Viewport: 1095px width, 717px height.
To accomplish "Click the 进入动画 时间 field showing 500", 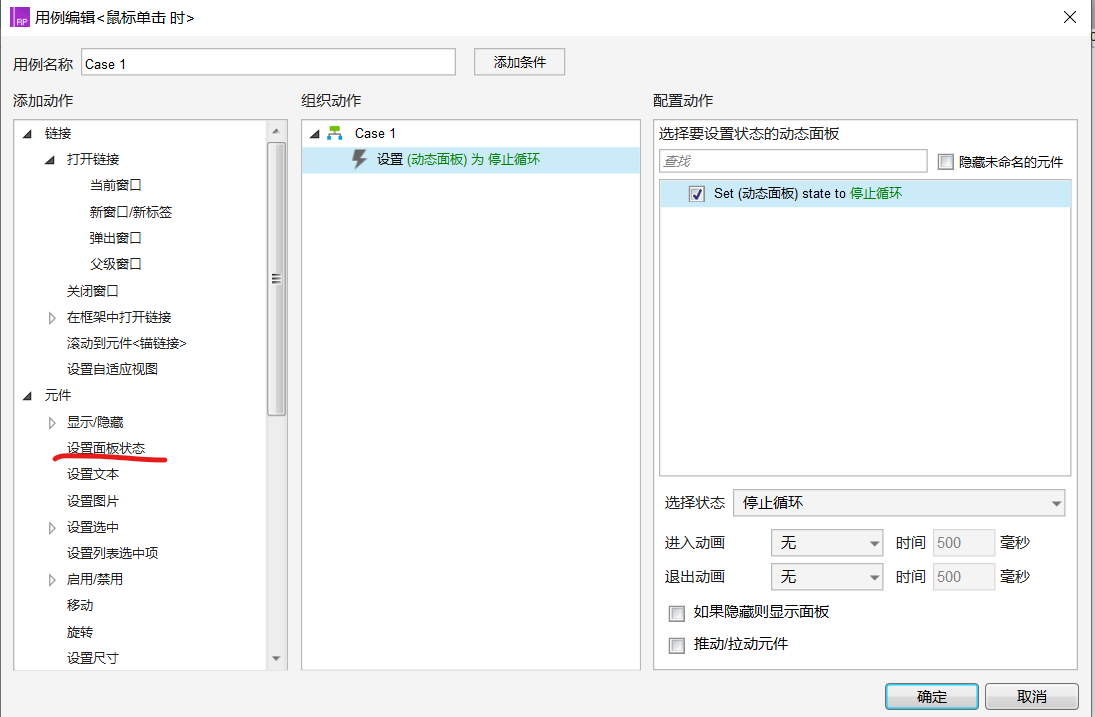I will (964, 543).
